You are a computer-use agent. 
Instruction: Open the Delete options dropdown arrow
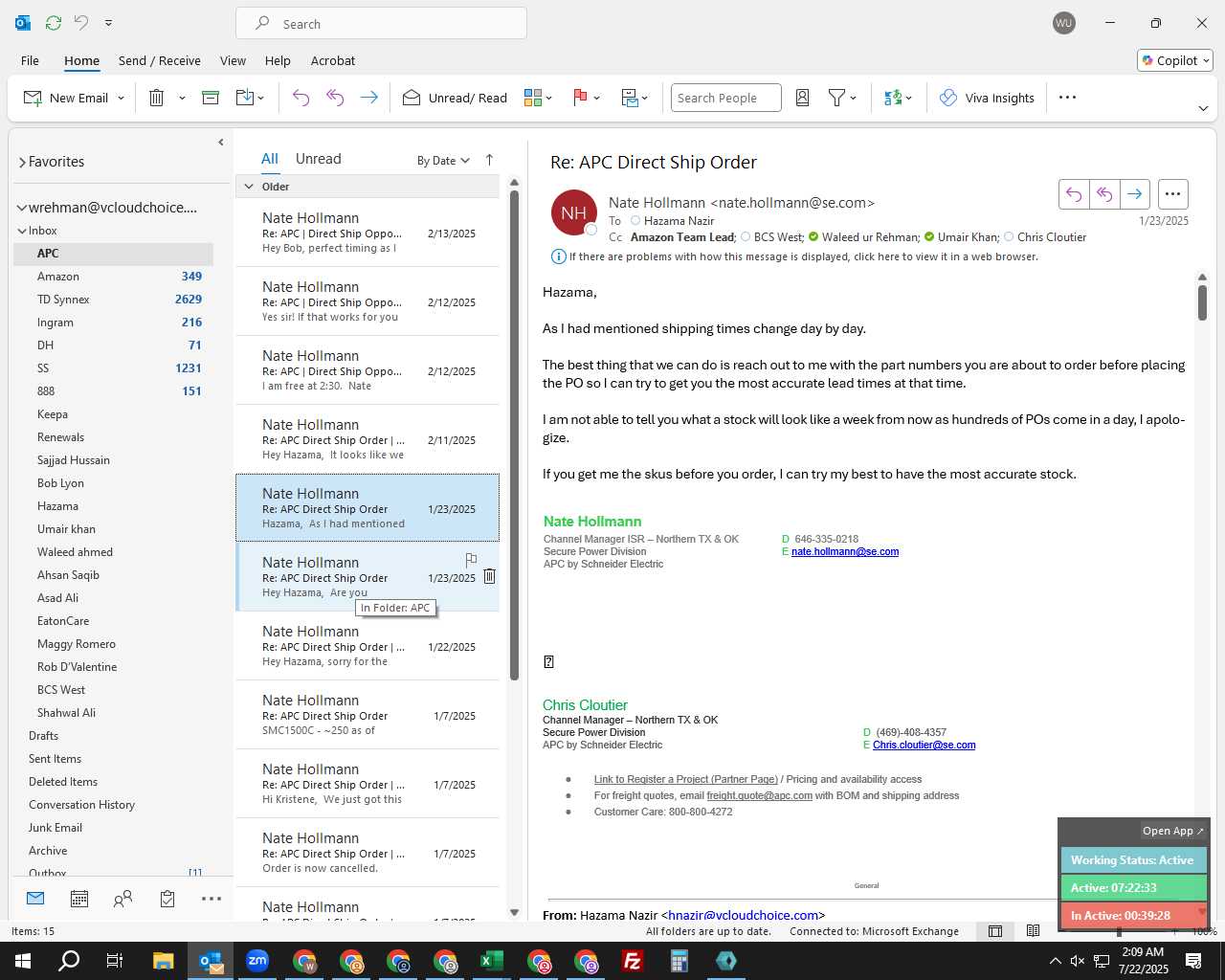pyautogui.click(x=182, y=98)
